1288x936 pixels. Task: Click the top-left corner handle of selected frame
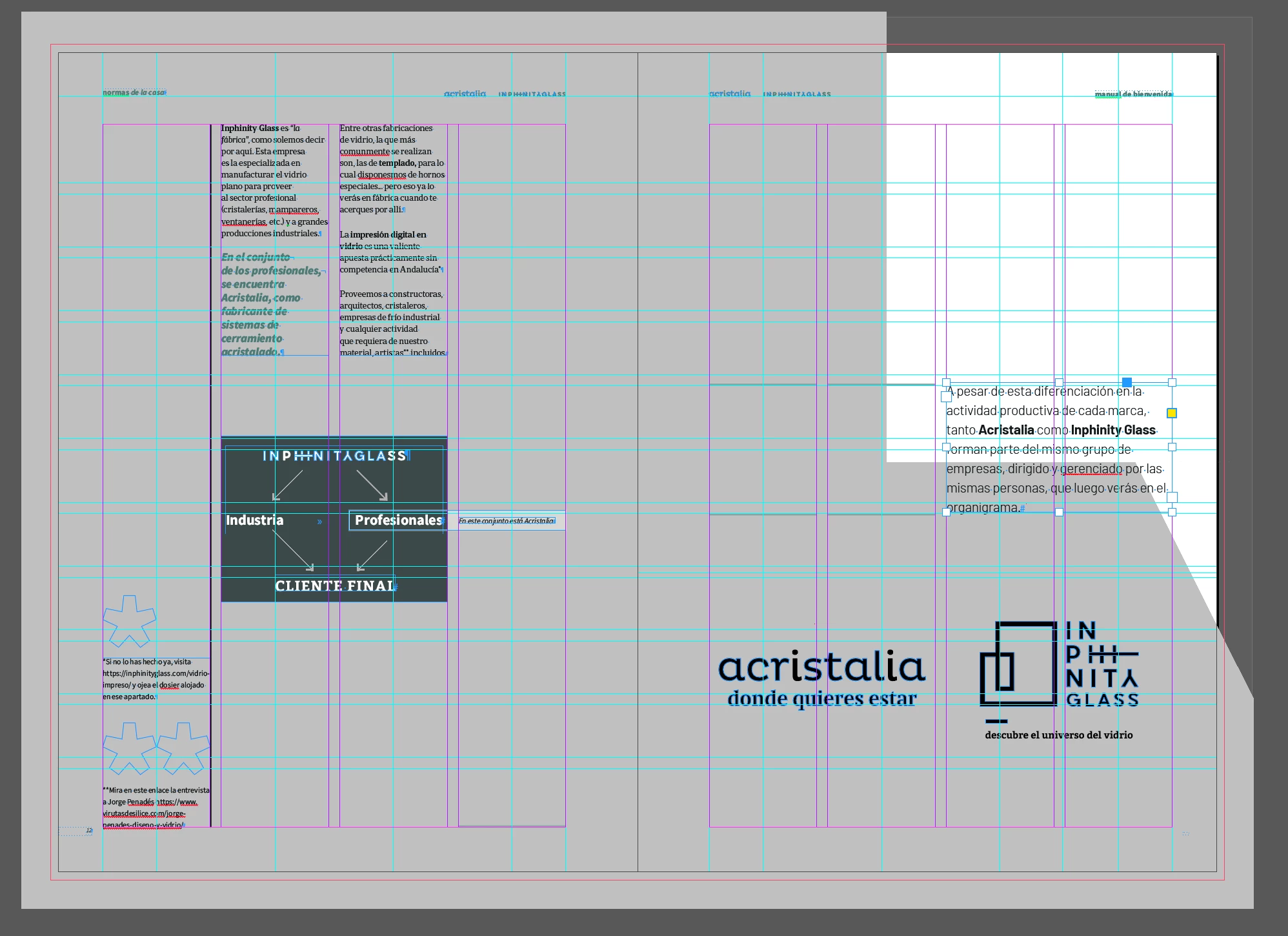[947, 383]
